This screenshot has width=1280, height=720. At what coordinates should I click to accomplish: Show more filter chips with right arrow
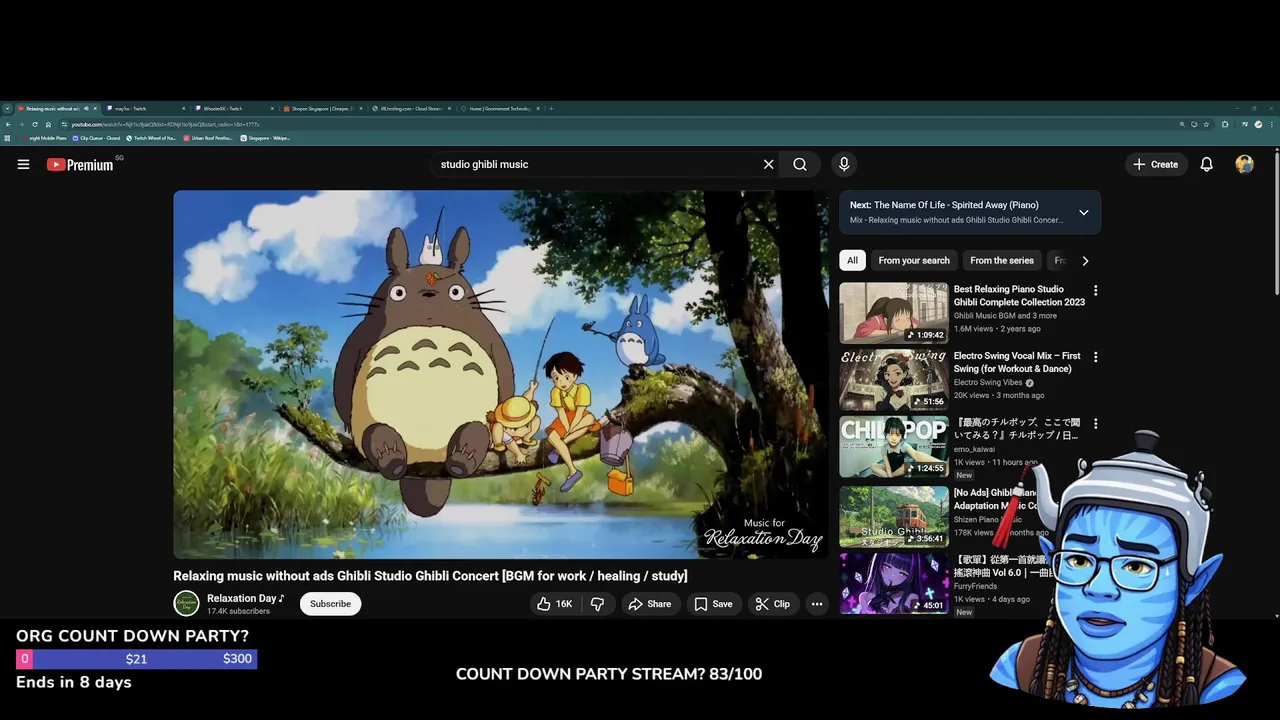(x=1085, y=261)
